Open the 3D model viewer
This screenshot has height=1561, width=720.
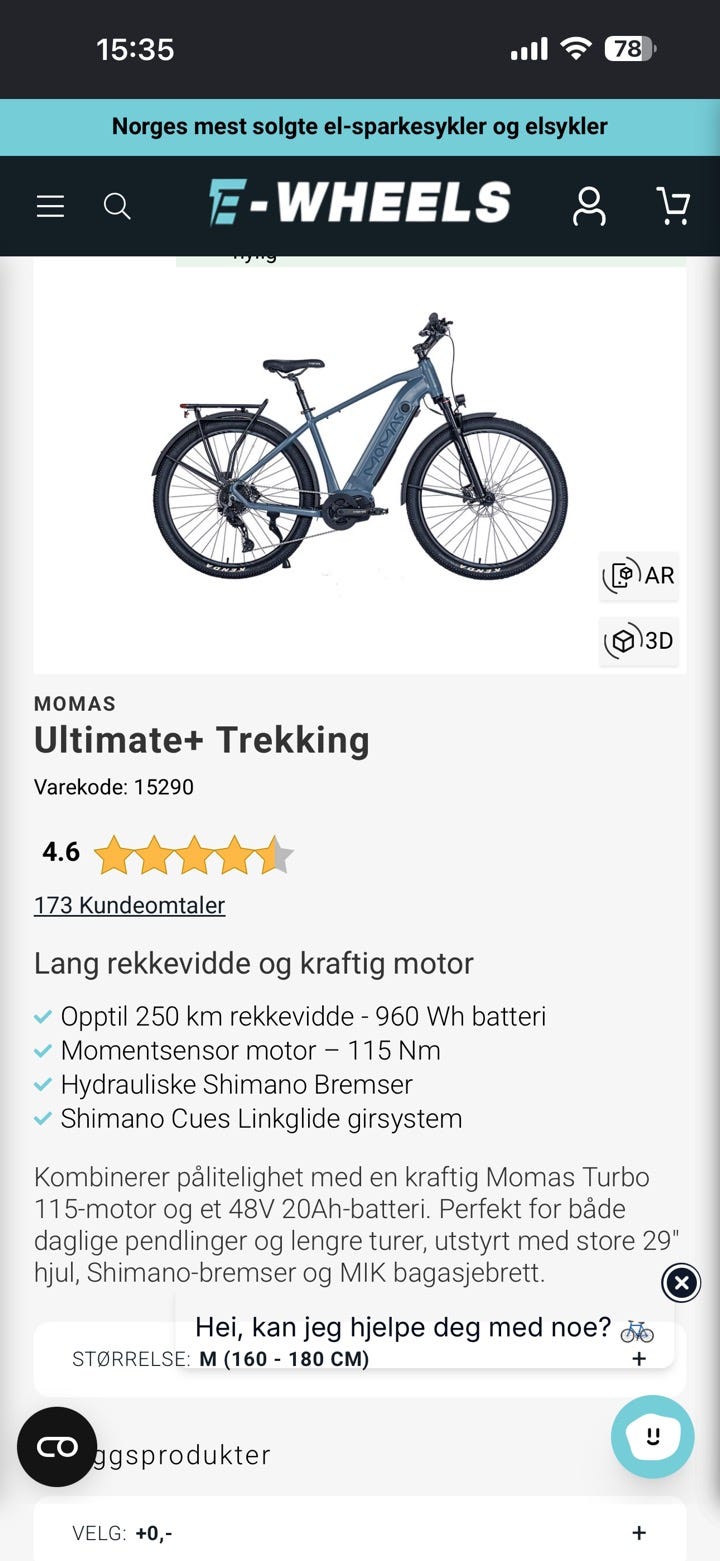point(639,641)
